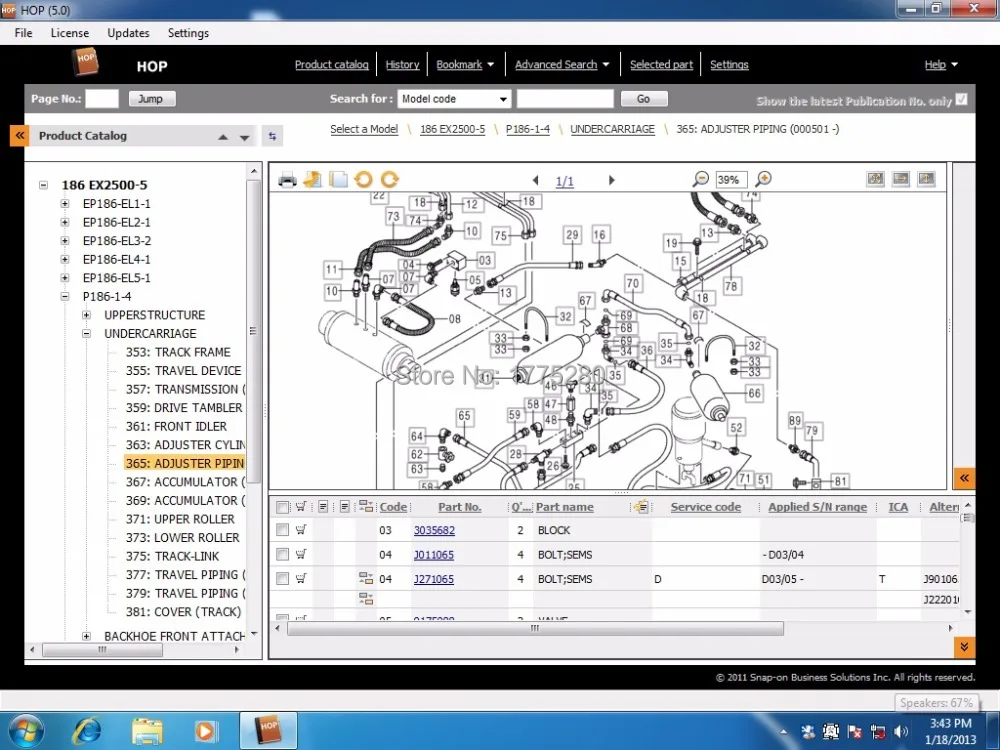
Task: Tick the select-all checkbox in table header
Action: pos(282,508)
